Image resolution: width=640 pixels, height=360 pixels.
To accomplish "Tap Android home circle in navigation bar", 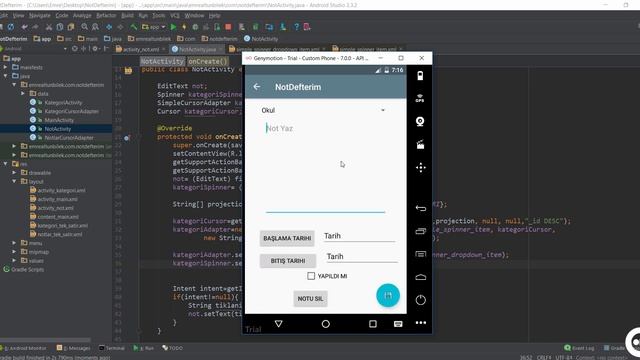I will pyautogui.click(x=325, y=324).
